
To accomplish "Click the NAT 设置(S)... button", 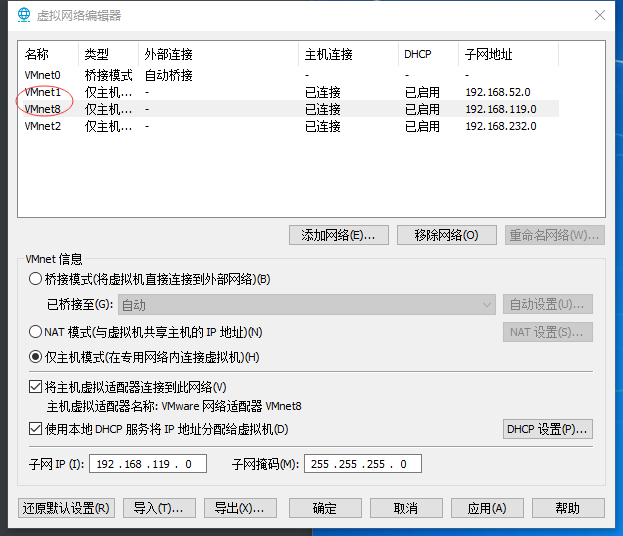I will tap(548, 332).
